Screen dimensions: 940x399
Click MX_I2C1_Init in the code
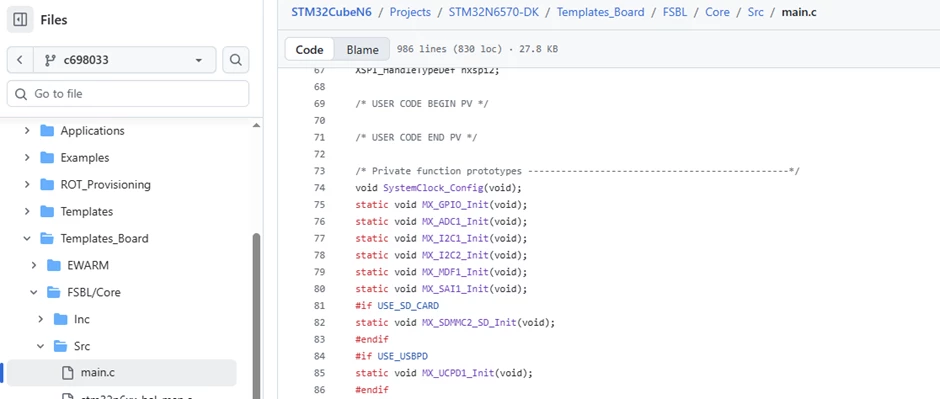456,238
